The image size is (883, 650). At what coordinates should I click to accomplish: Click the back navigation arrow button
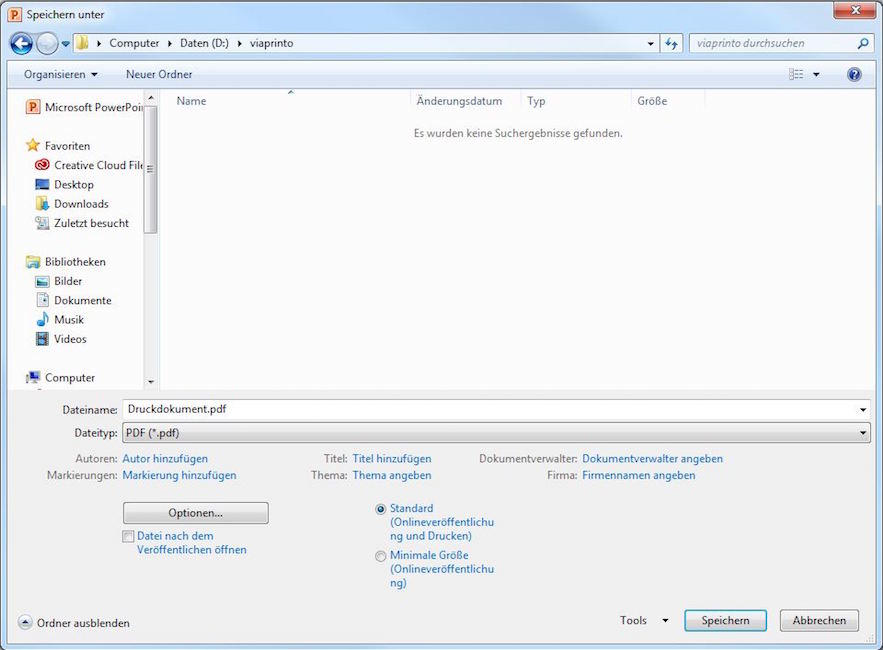(21, 43)
